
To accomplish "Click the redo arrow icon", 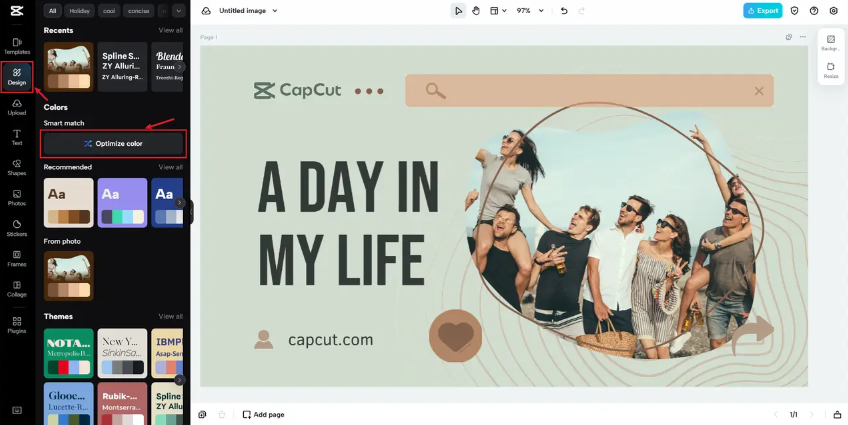I will click(581, 11).
